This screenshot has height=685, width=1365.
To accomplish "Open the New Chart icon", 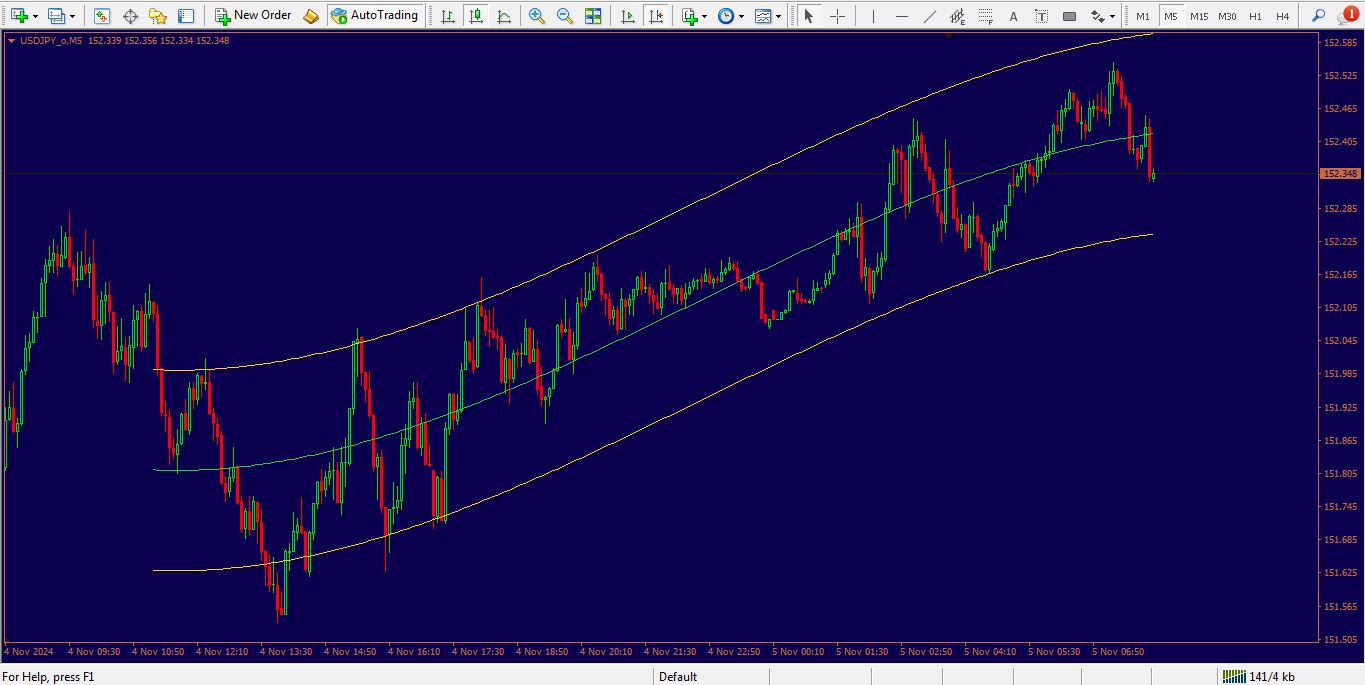I will tap(19, 16).
